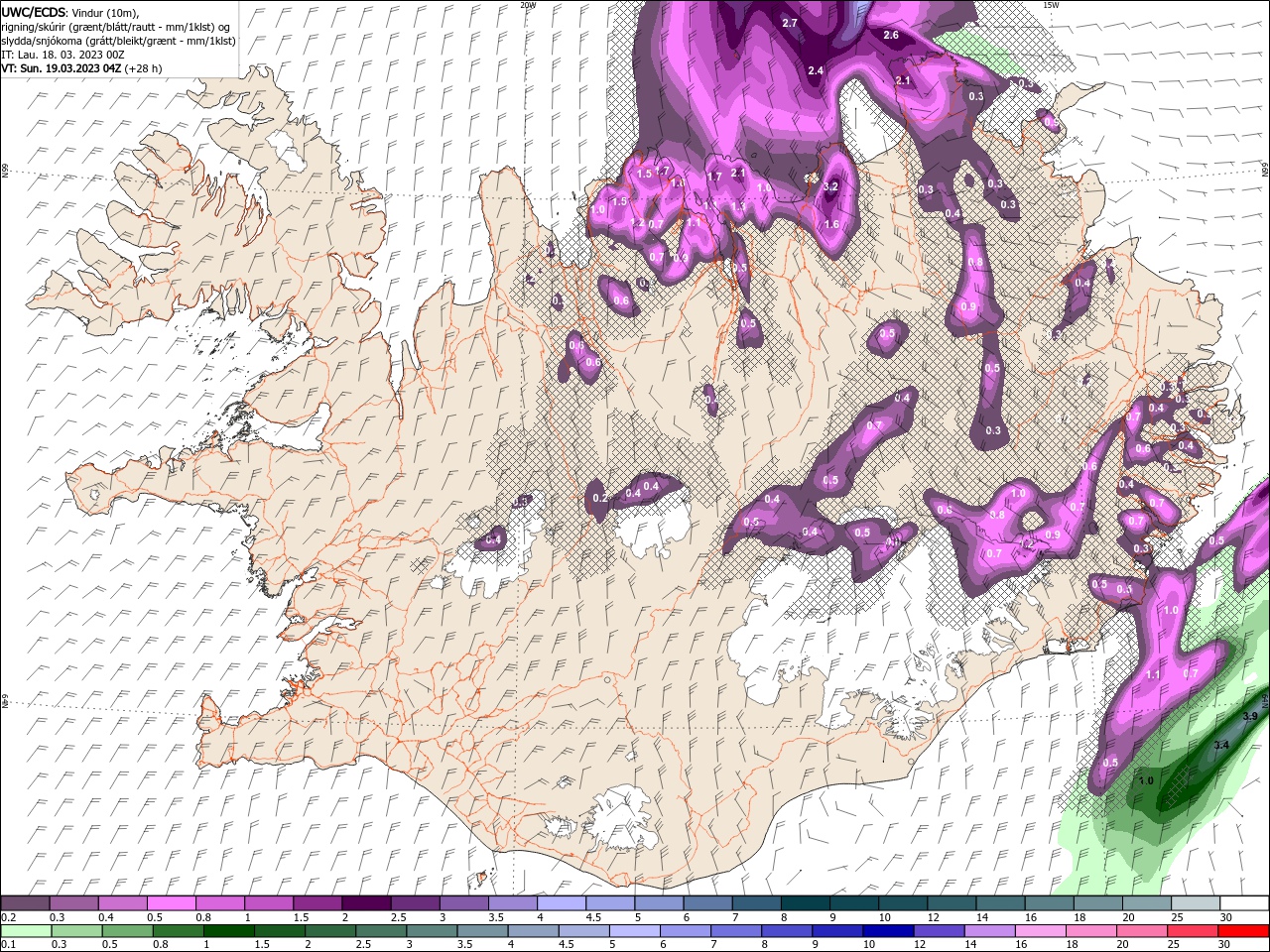The width and height of the screenshot is (1270, 952).
Task: Click the 20W longitude label
Action: click(x=528, y=5)
